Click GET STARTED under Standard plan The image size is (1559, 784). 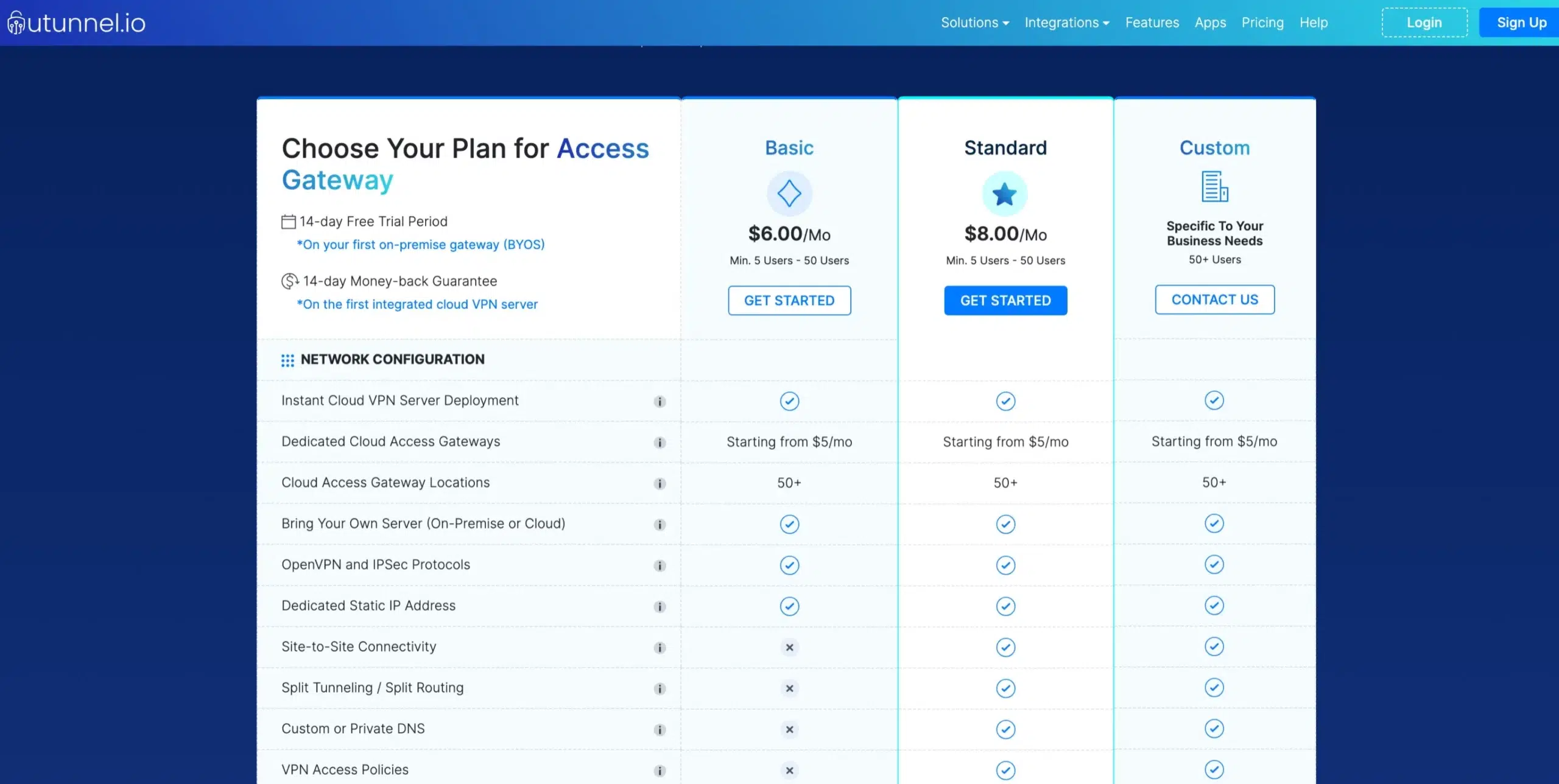pyautogui.click(x=1005, y=300)
